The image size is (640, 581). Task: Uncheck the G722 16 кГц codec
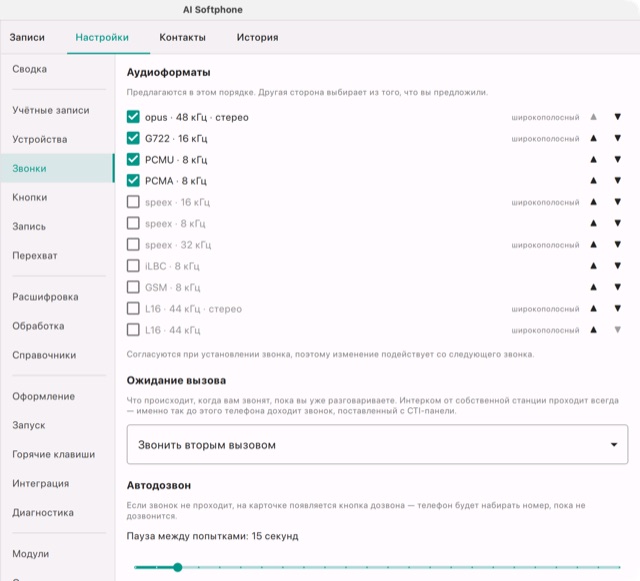[x=133, y=138]
